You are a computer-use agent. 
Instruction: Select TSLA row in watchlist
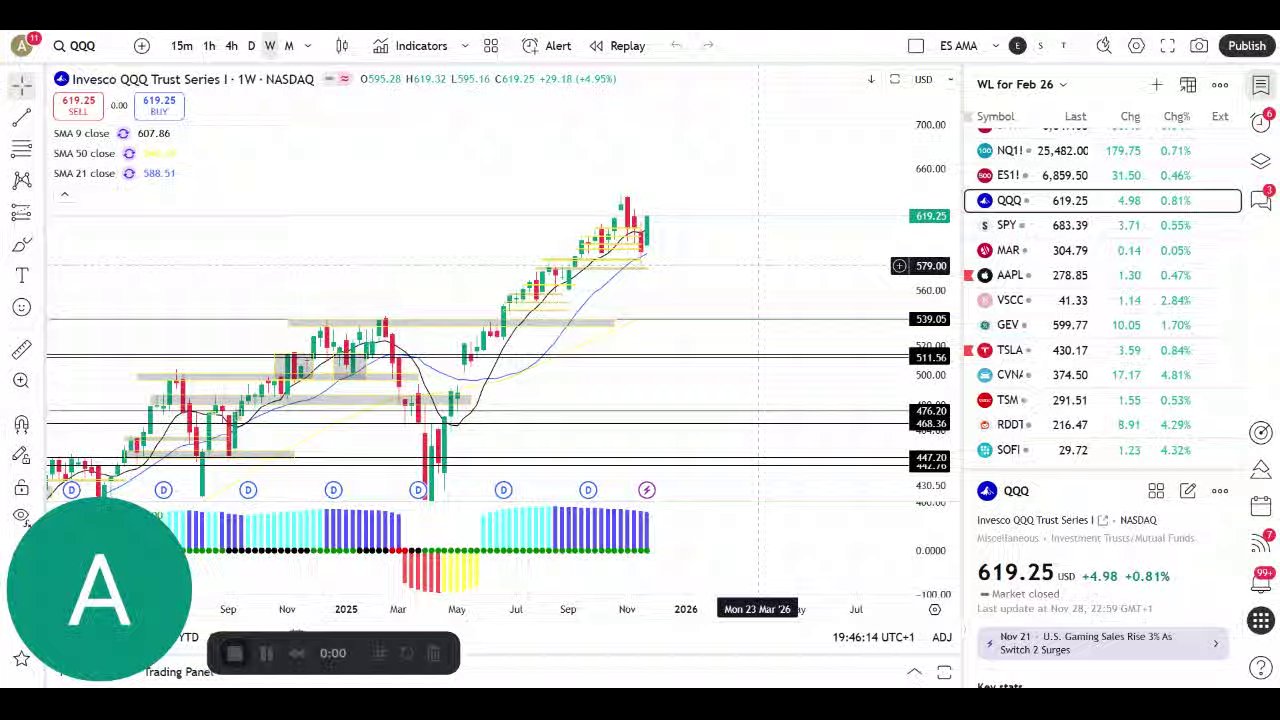pyautogui.click(x=1103, y=350)
